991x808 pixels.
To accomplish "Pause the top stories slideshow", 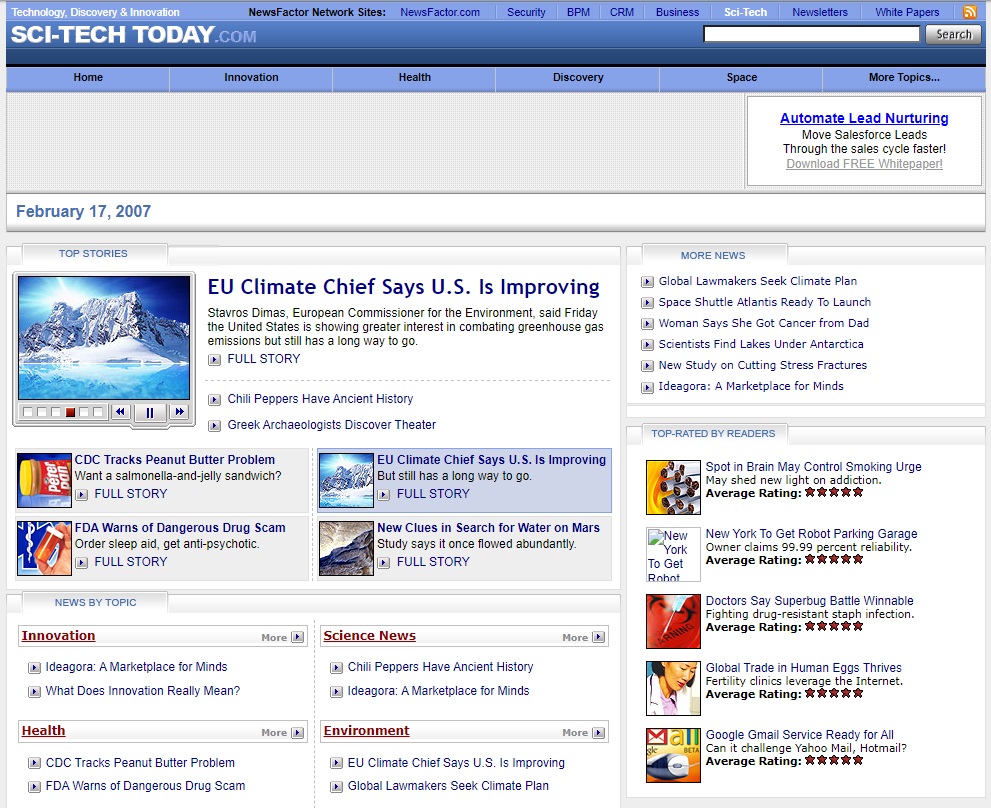I will click(150, 412).
